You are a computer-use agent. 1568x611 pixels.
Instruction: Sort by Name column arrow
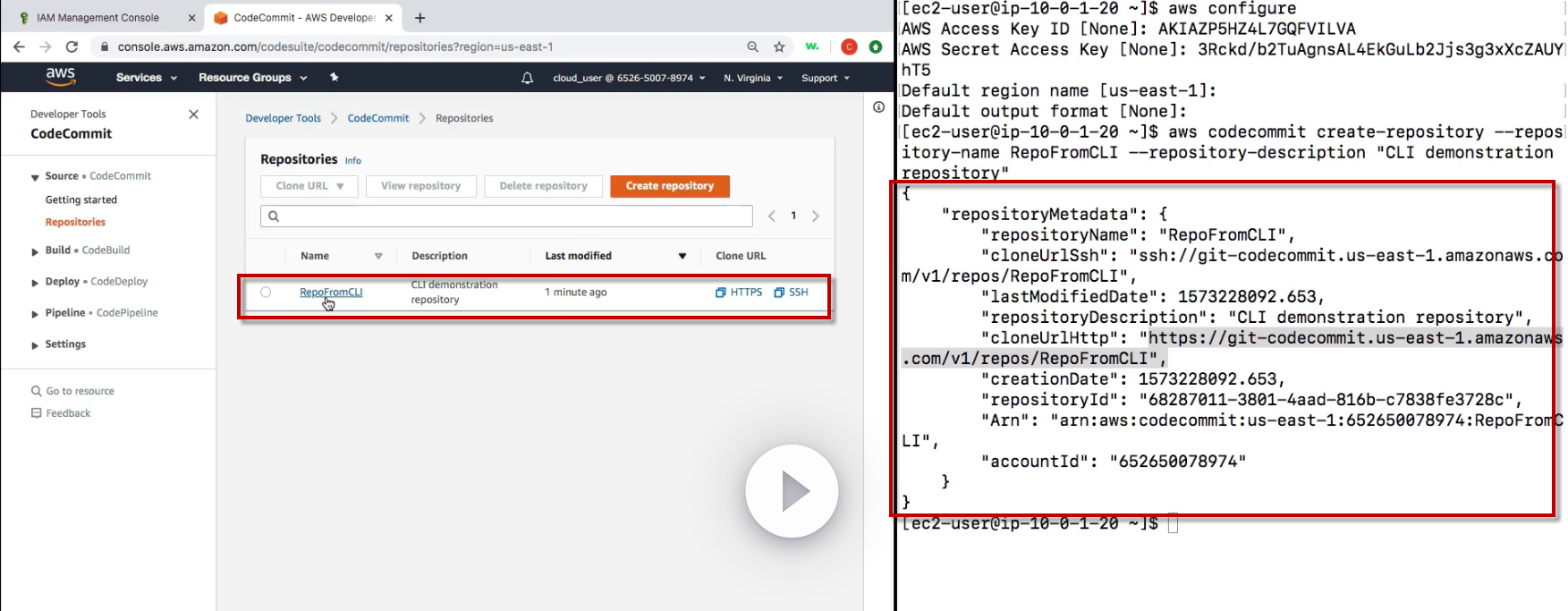(x=378, y=256)
